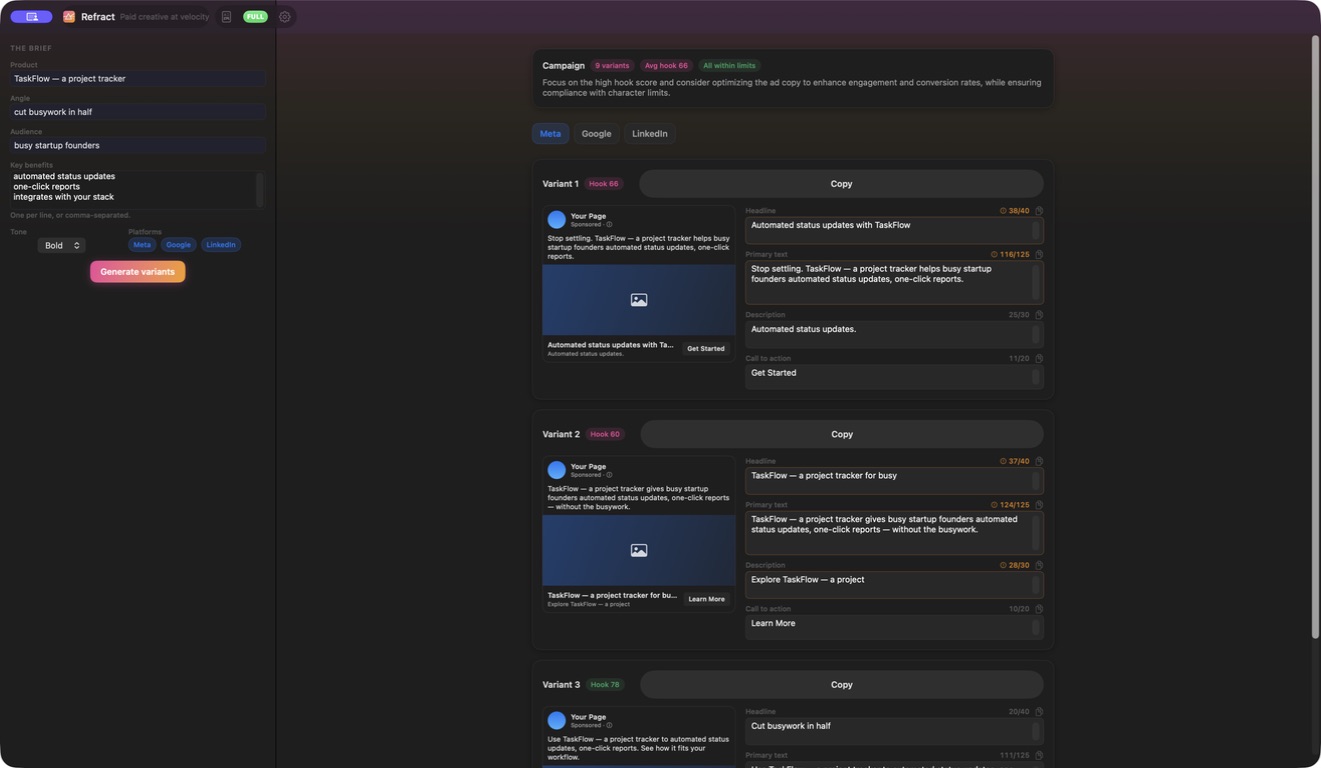The width and height of the screenshot is (1321, 768).
Task: Click the Key benefits scrollbar
Action: (x=260, y=189)
